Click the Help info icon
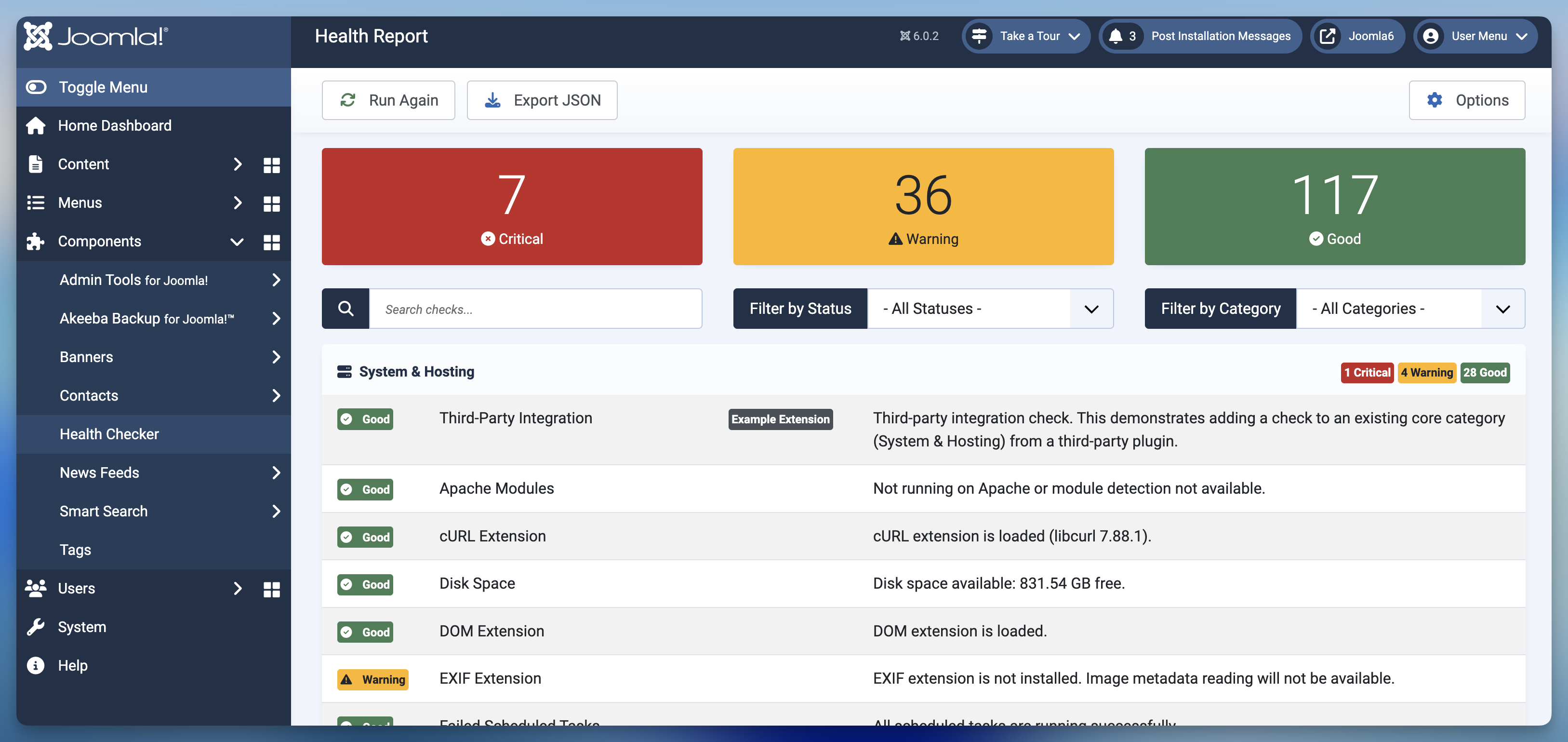 coord(35,665)
